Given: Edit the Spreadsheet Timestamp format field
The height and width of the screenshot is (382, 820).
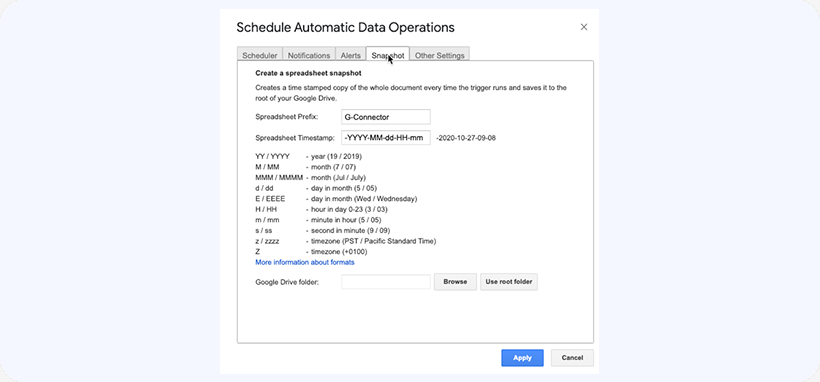Looking at the screenshot, I should 385,138.
